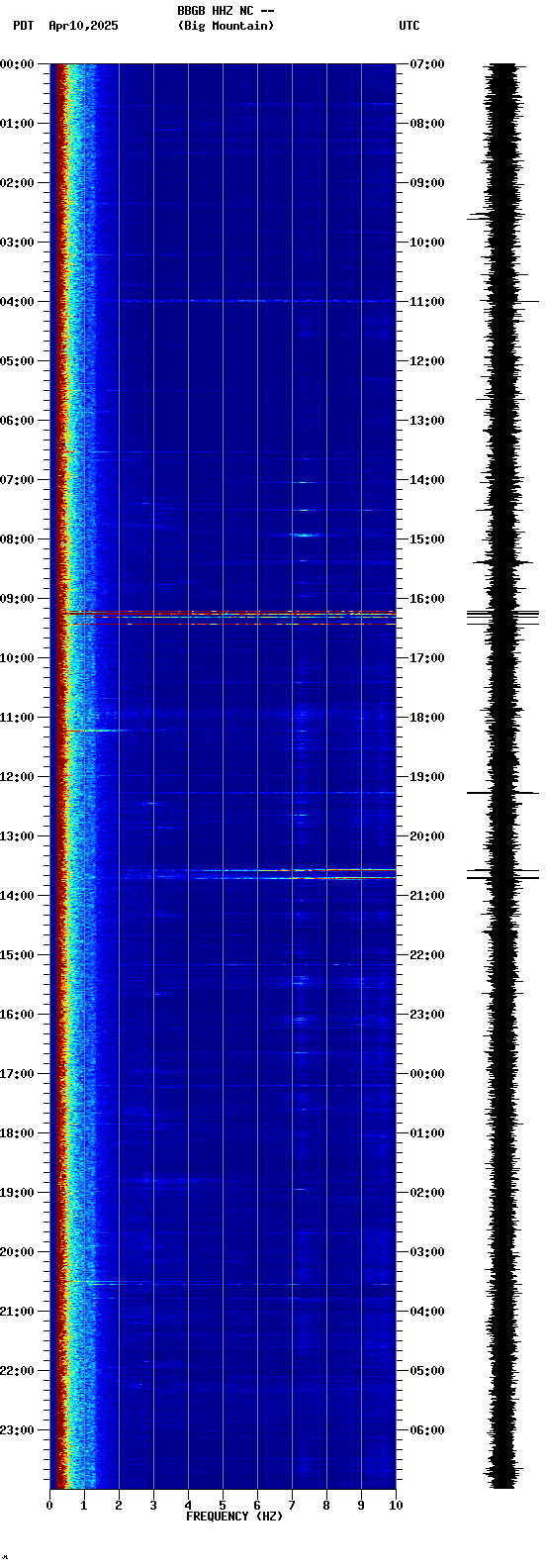Image resolution: width=546 pixels, height=1568 pixels.
Task: Click the PDT time label '21:00'
Action: point(17,1312)
